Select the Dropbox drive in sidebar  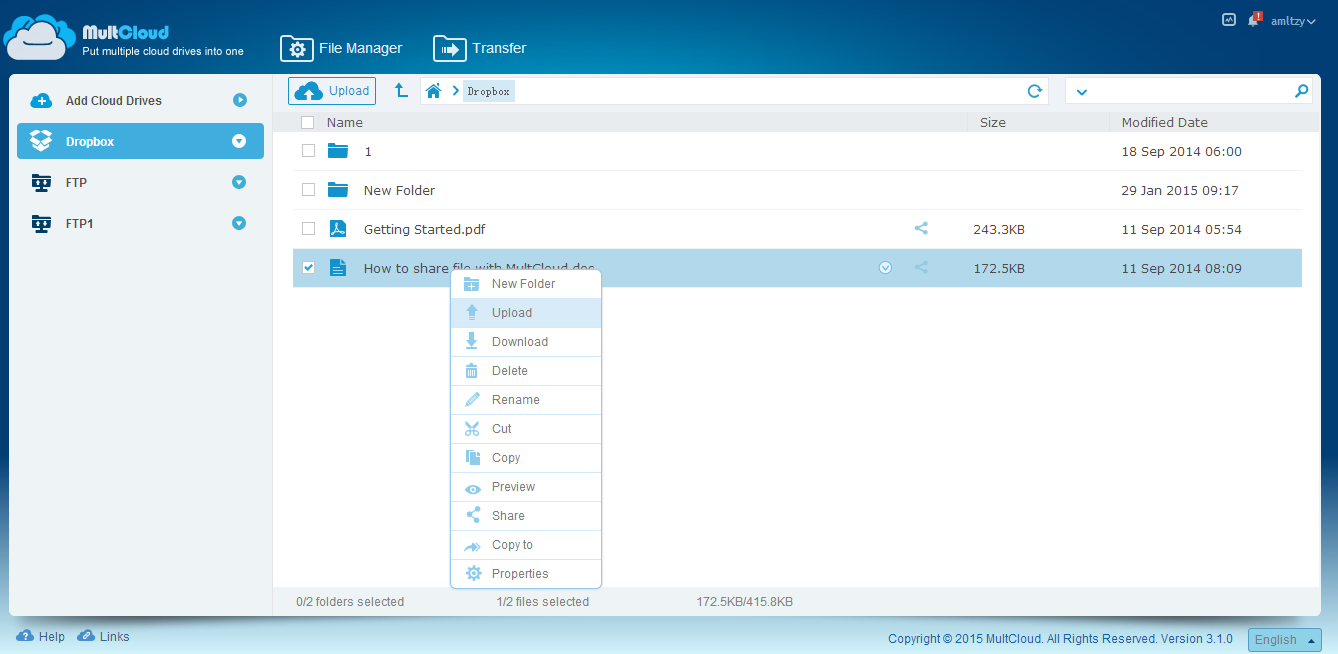(140, 141)
